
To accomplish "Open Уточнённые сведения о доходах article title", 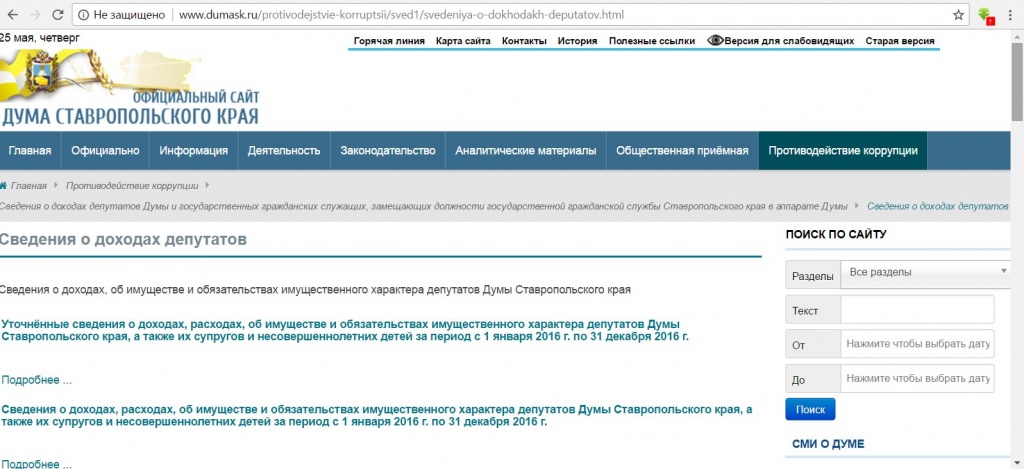I will tap(345, 331).
